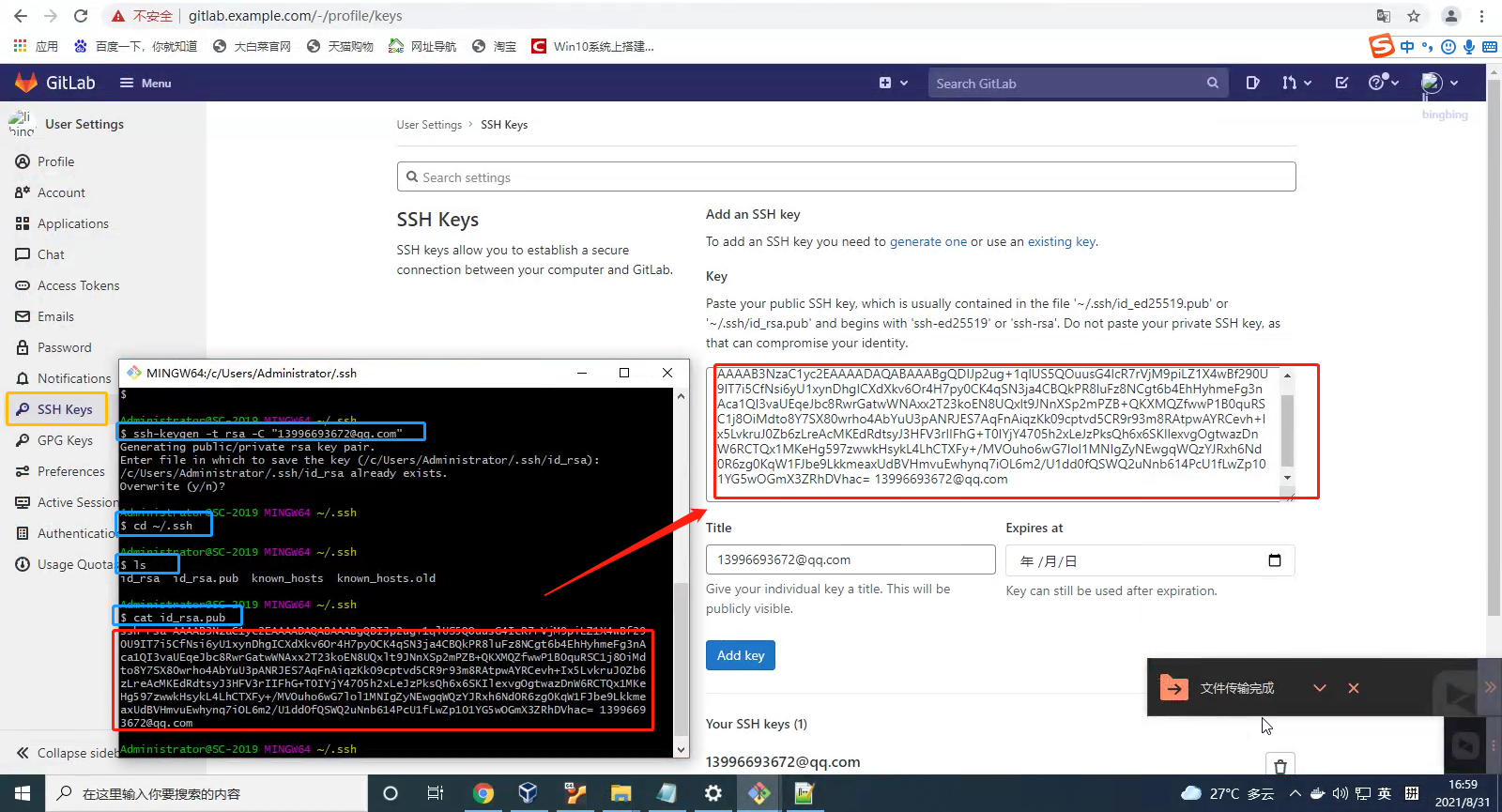The width and height of the screenshot is (1502, 812).
Task: Open the Chrome profile icon
Action: (1450, 16)
